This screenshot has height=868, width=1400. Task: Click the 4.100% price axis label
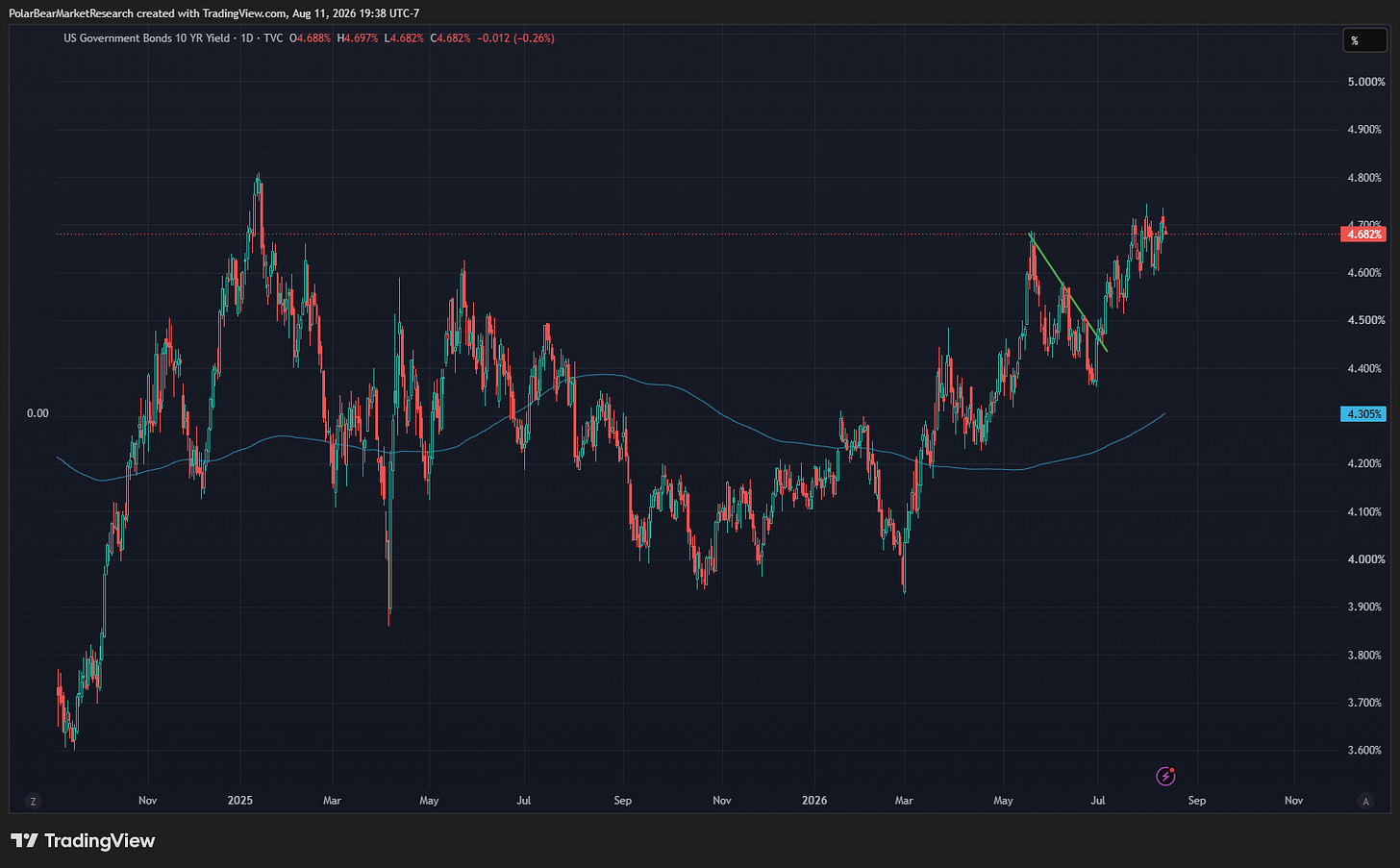(1365, 512)
